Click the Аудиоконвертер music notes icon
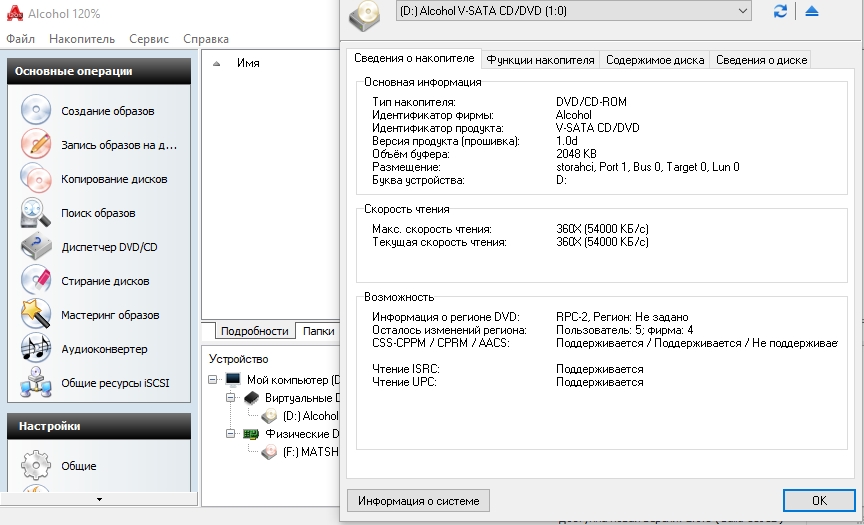864x525 pixels. click(x=36, y=348)
